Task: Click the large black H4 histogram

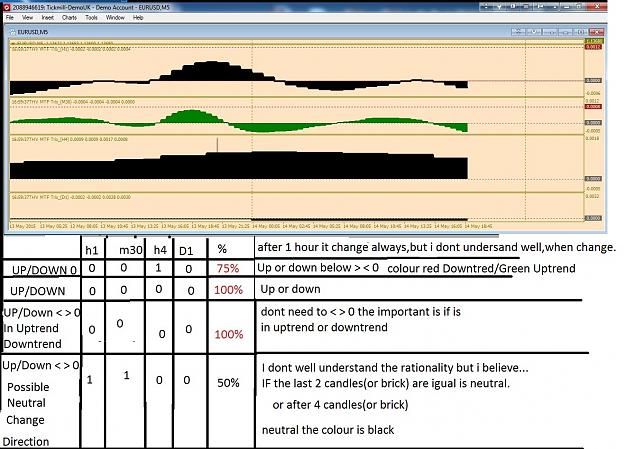Action: 239,165
